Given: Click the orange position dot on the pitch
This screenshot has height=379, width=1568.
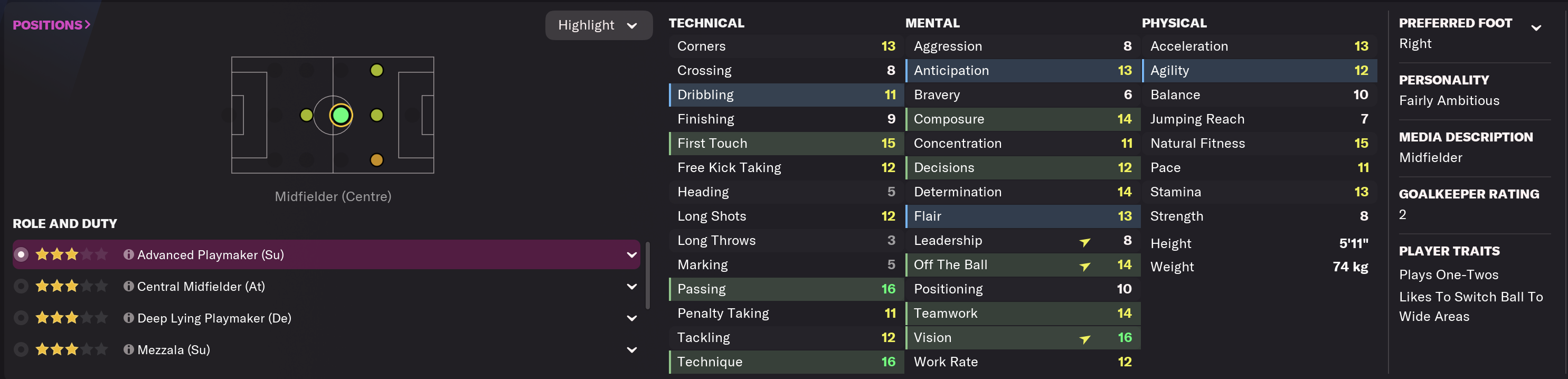Looking at the screenshot, I should tap(377, 160).
